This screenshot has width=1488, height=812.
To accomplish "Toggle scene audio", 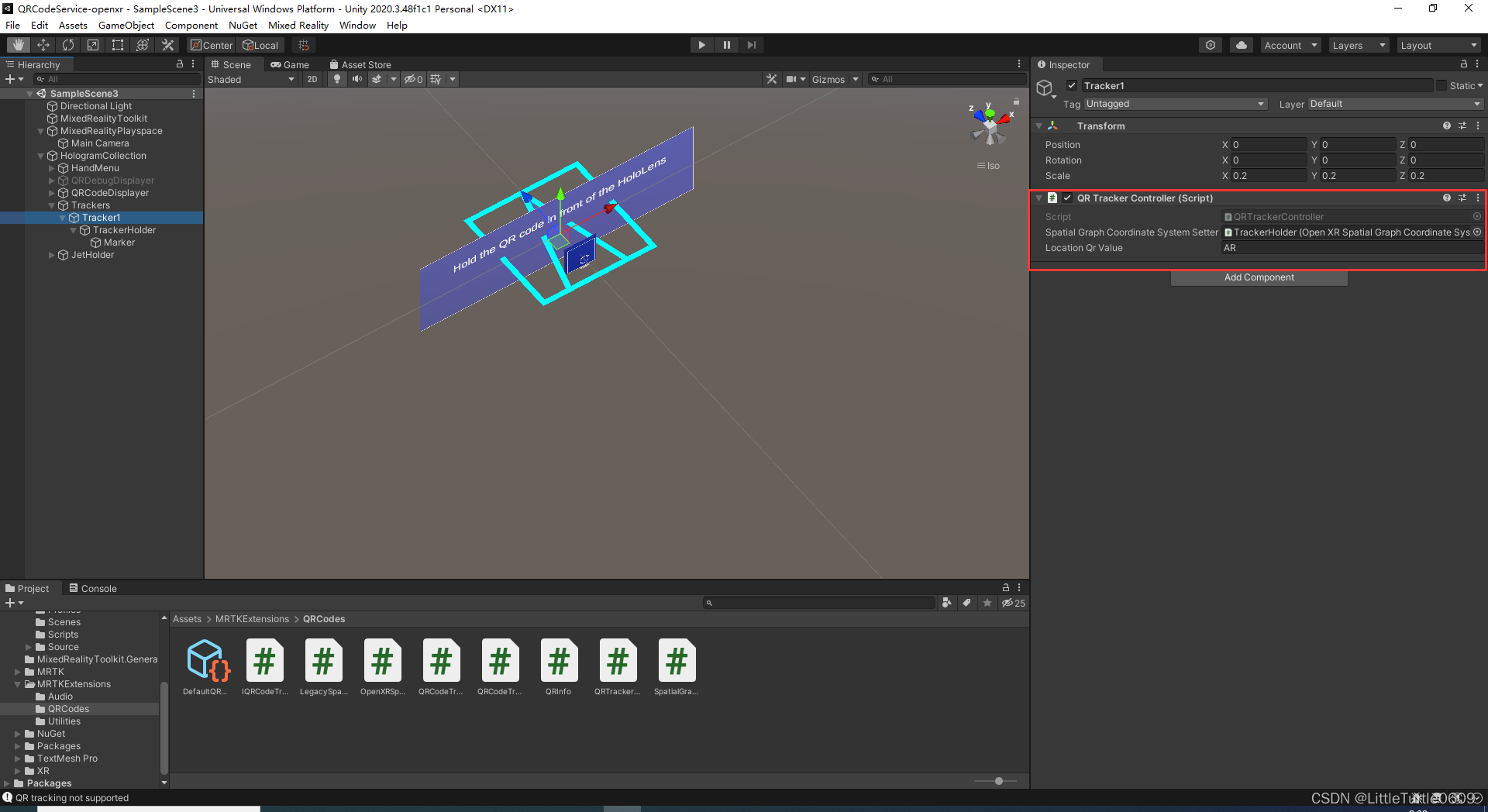I will click(356, 79).
